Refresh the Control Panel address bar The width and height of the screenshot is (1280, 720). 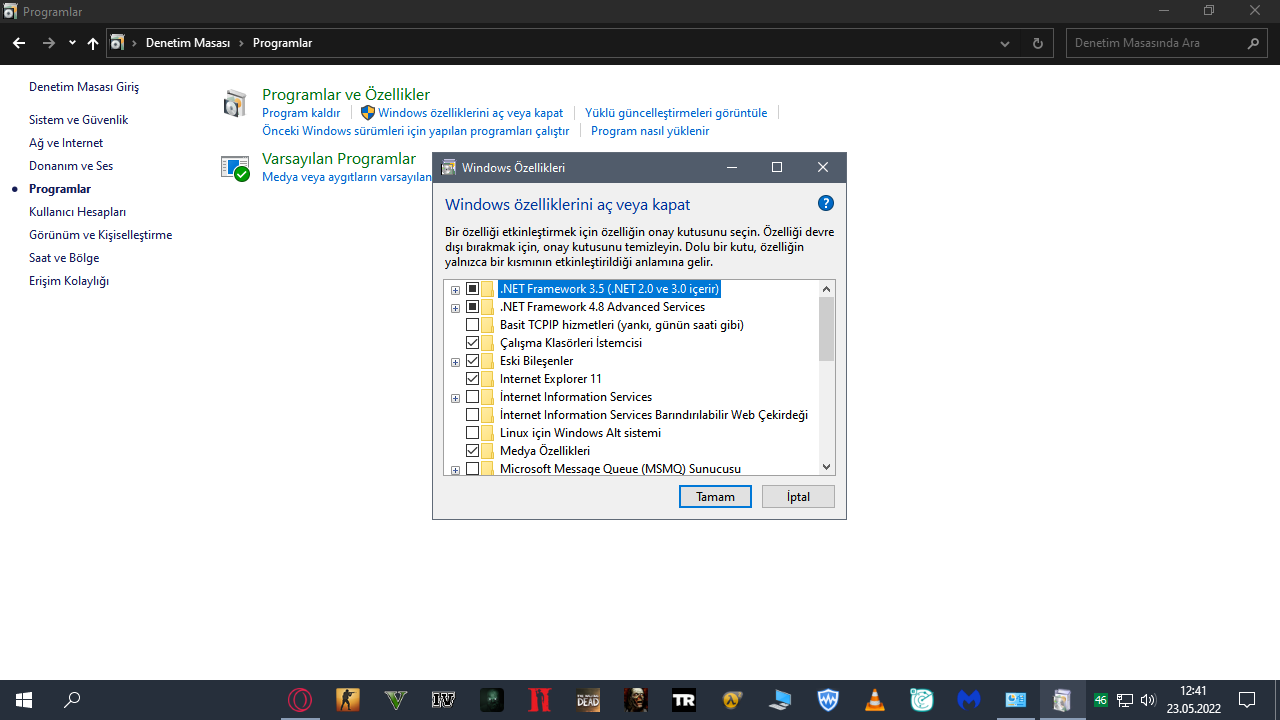click(1037, 43)
